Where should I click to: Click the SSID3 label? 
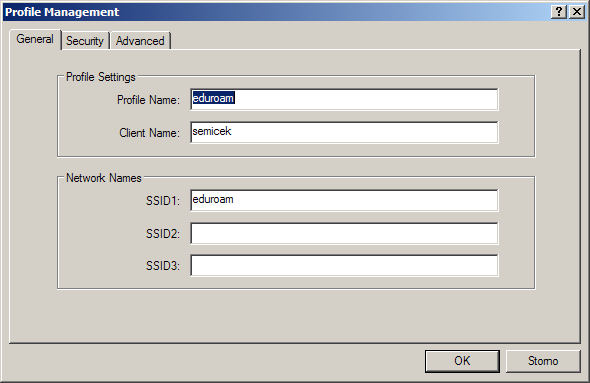pos(163,266)
